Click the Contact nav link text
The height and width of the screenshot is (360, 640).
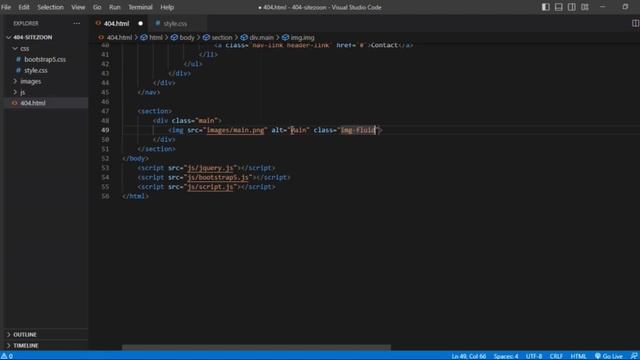pos(384,45)
